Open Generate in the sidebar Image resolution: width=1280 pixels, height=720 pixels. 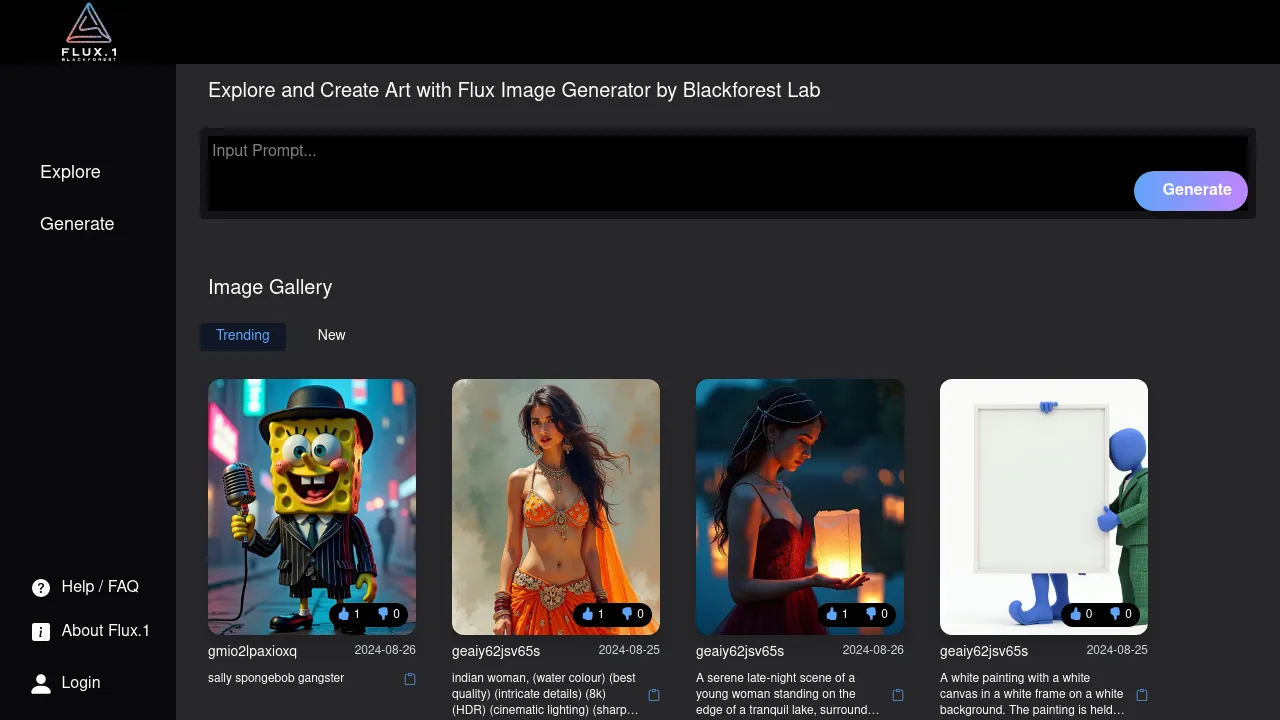77,224
